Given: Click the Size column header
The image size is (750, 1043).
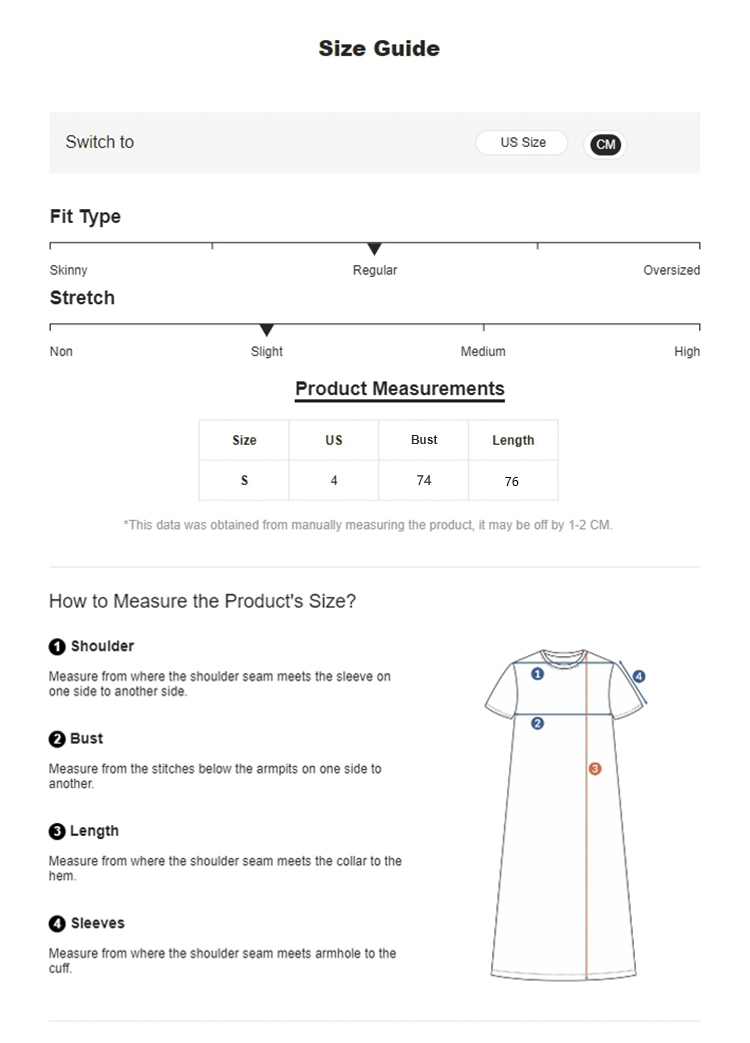Looking at the screenshot, I should tap(244, 440).
